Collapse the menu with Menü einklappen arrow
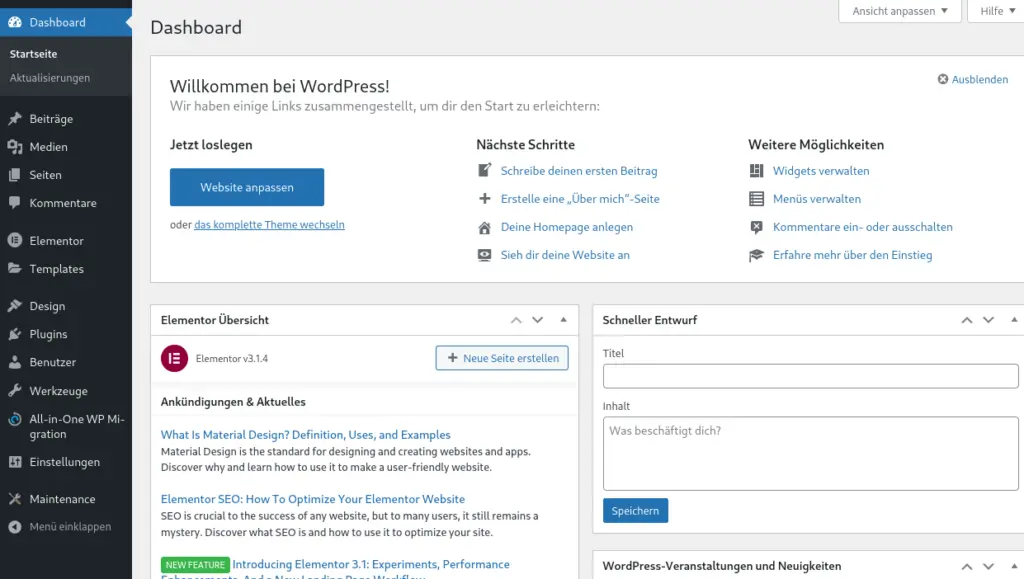This screenshot has width=1024, height=579. click(18, 526)
